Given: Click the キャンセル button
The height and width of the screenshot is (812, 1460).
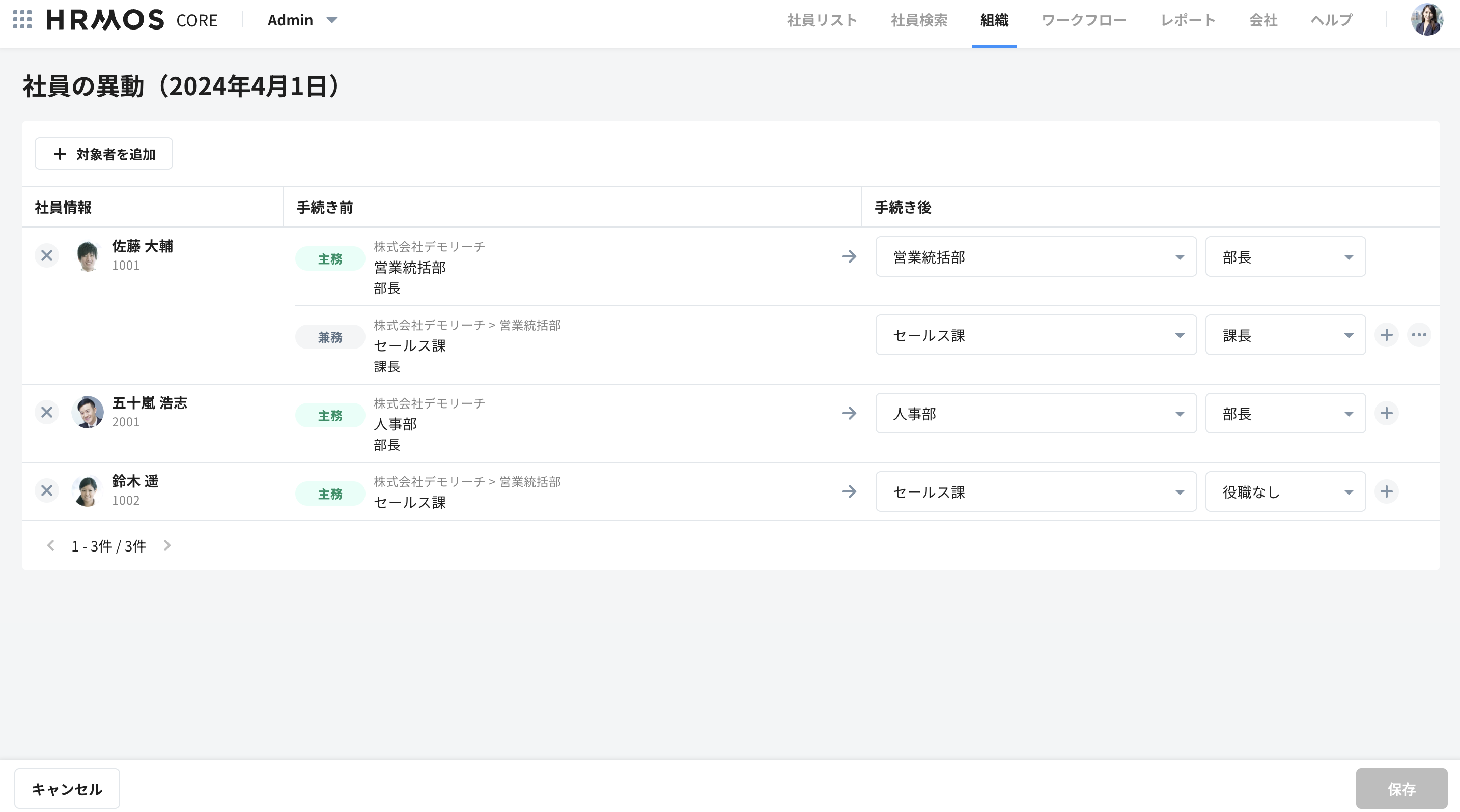Looking at the screenshot, I should (67, 789).
